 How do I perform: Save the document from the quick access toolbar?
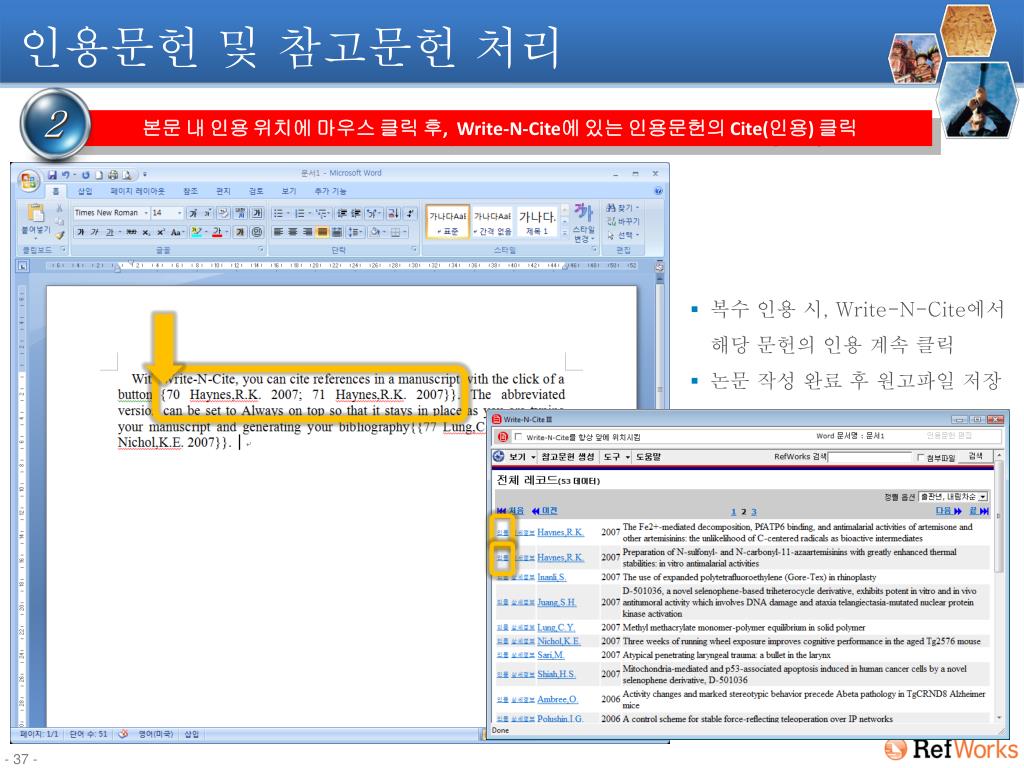(x=52, y=175)
